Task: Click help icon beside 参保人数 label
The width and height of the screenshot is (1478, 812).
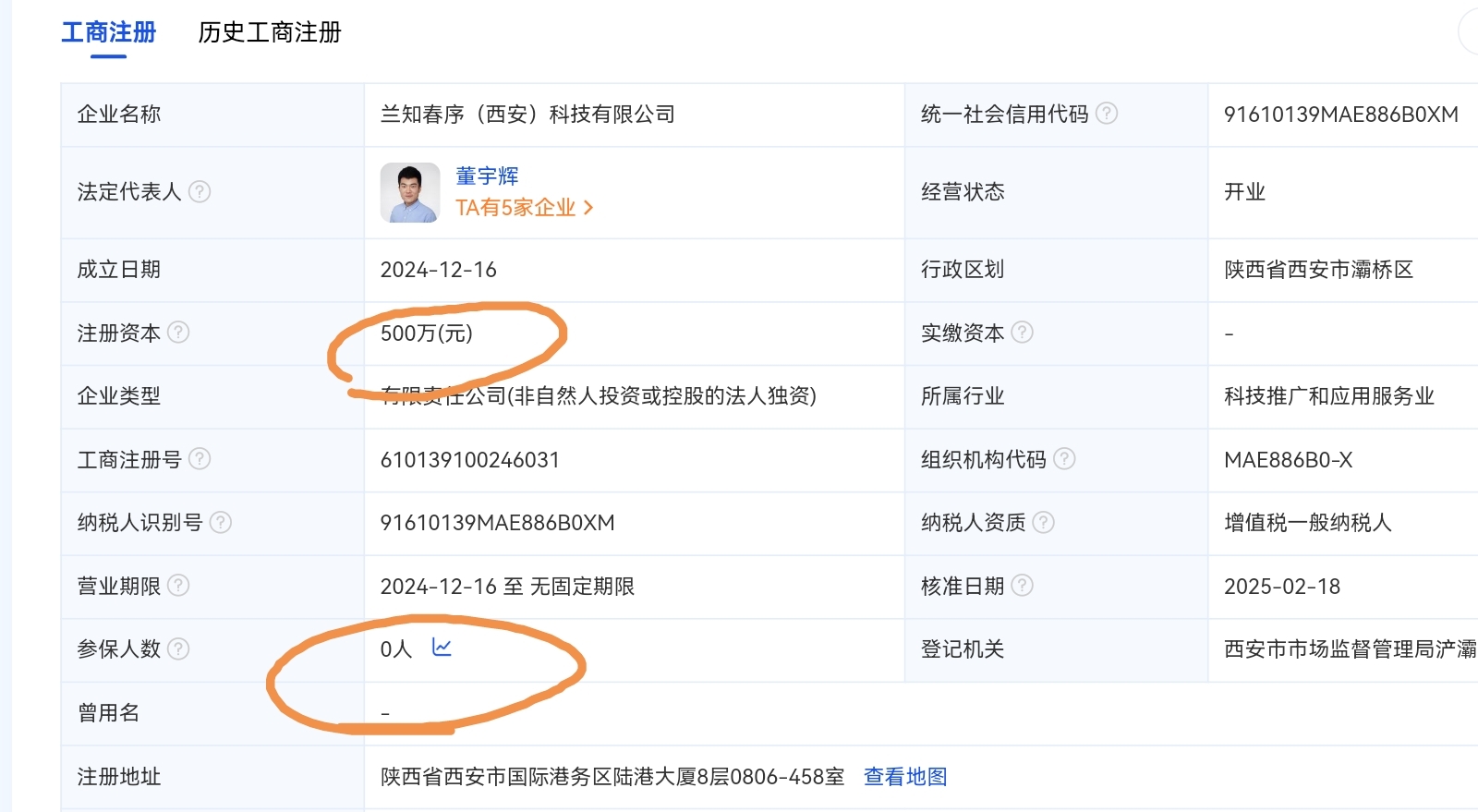Action: [178, 649]
